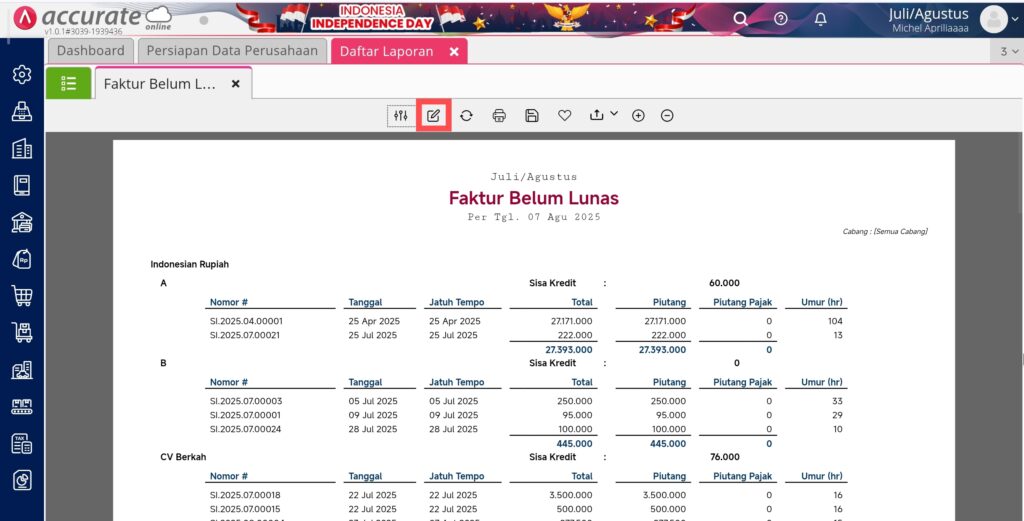The image size is (1024, 521).
Task: Open the tax calculator icon in sidebar
Action: [x=22, y=444]
